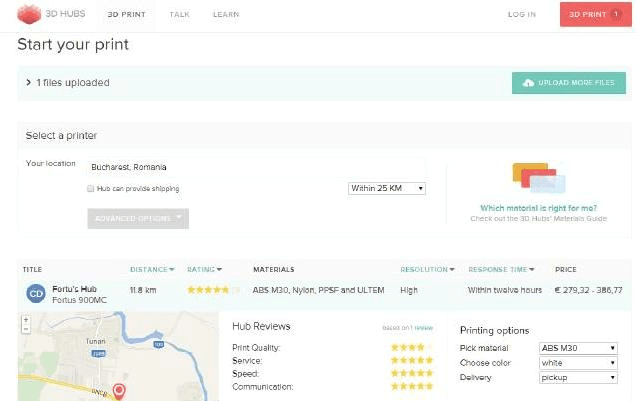Click the 'ABS M30, Nylon, PPSF and ULTEM' materials text
This screenshot has width=637, height=401.
point(318,290)
